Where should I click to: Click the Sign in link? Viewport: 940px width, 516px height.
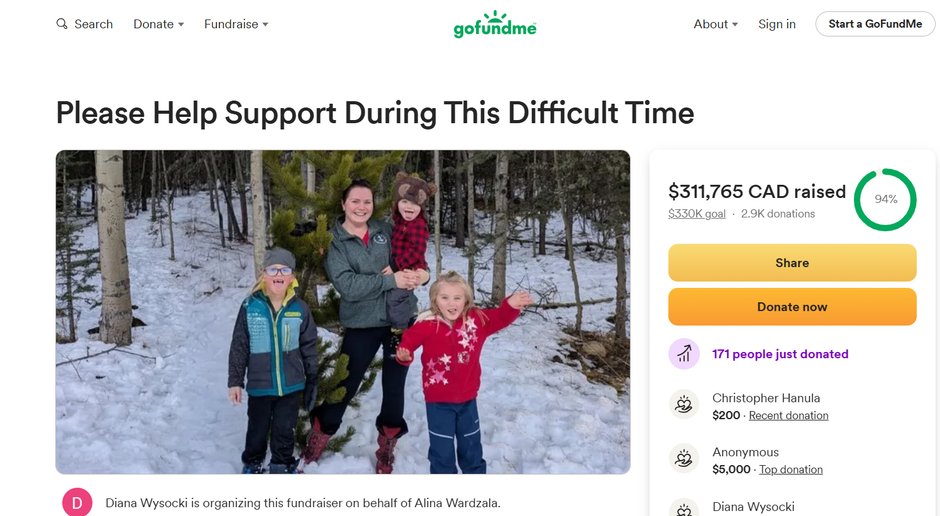pyautogui.click(x=777, y=24)
